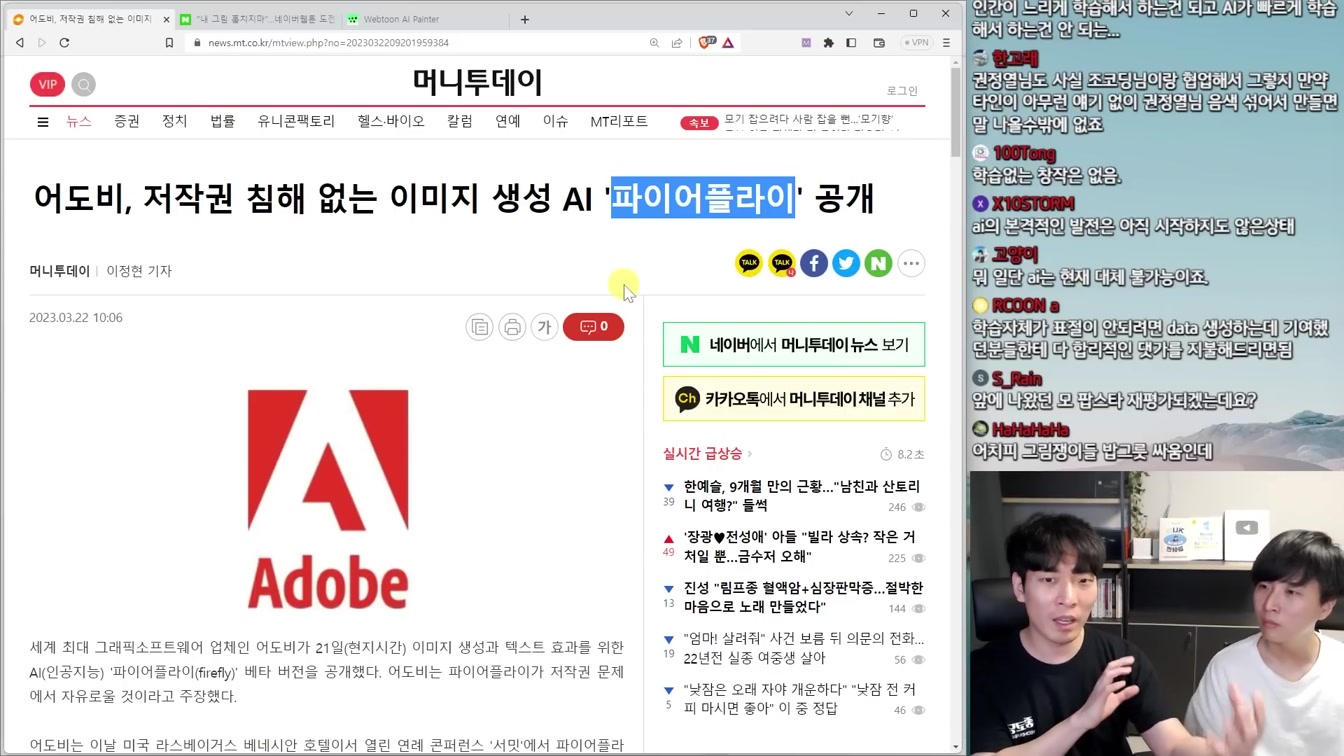The height and width of the screenshot is (756, 1344).
Task: Select the MT리포트 menu item
Action: (619, 121)
